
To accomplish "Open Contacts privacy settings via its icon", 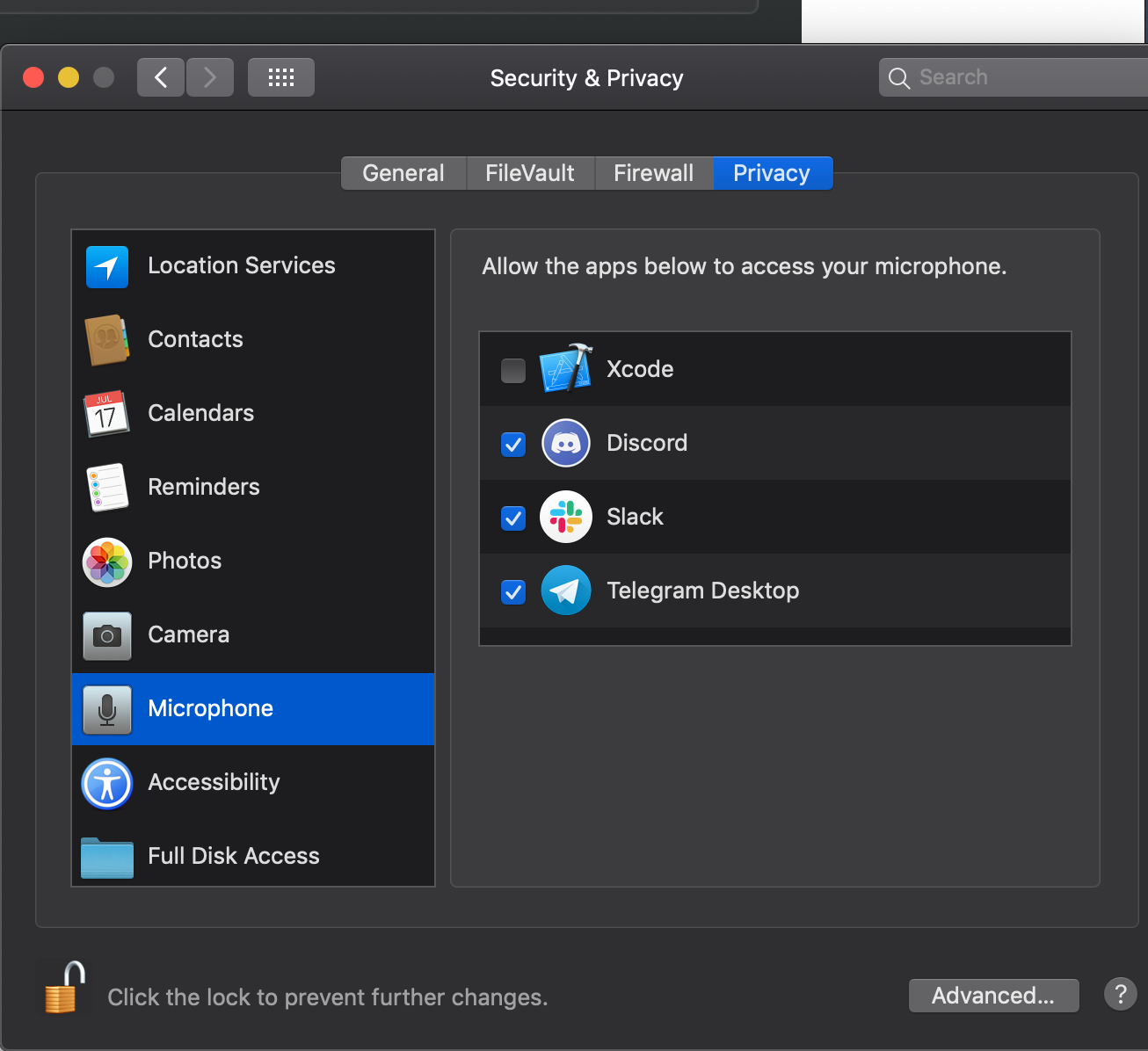I will 106,340.
